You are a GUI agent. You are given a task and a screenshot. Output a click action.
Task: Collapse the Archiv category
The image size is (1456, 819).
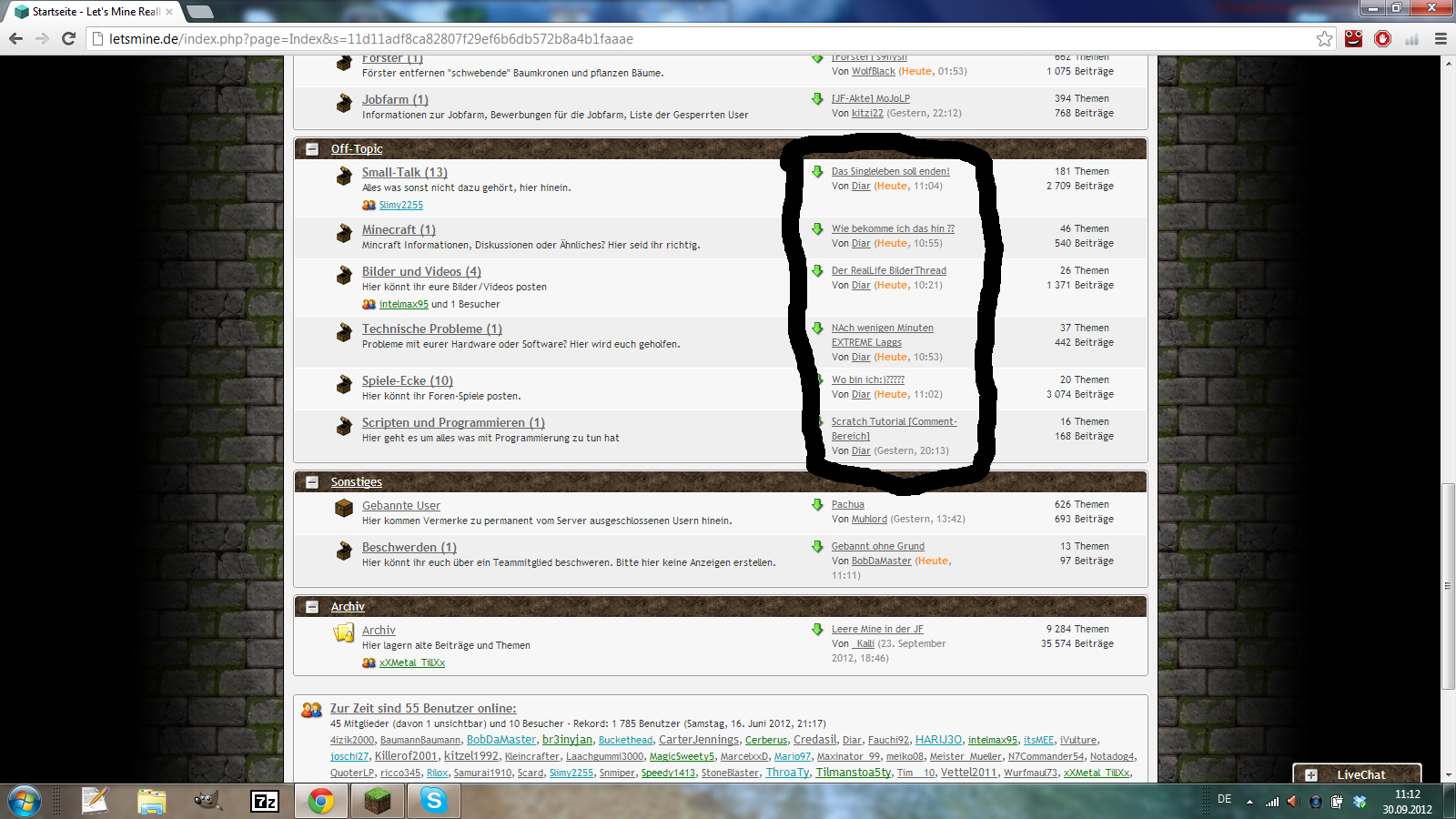click(312, 607)
